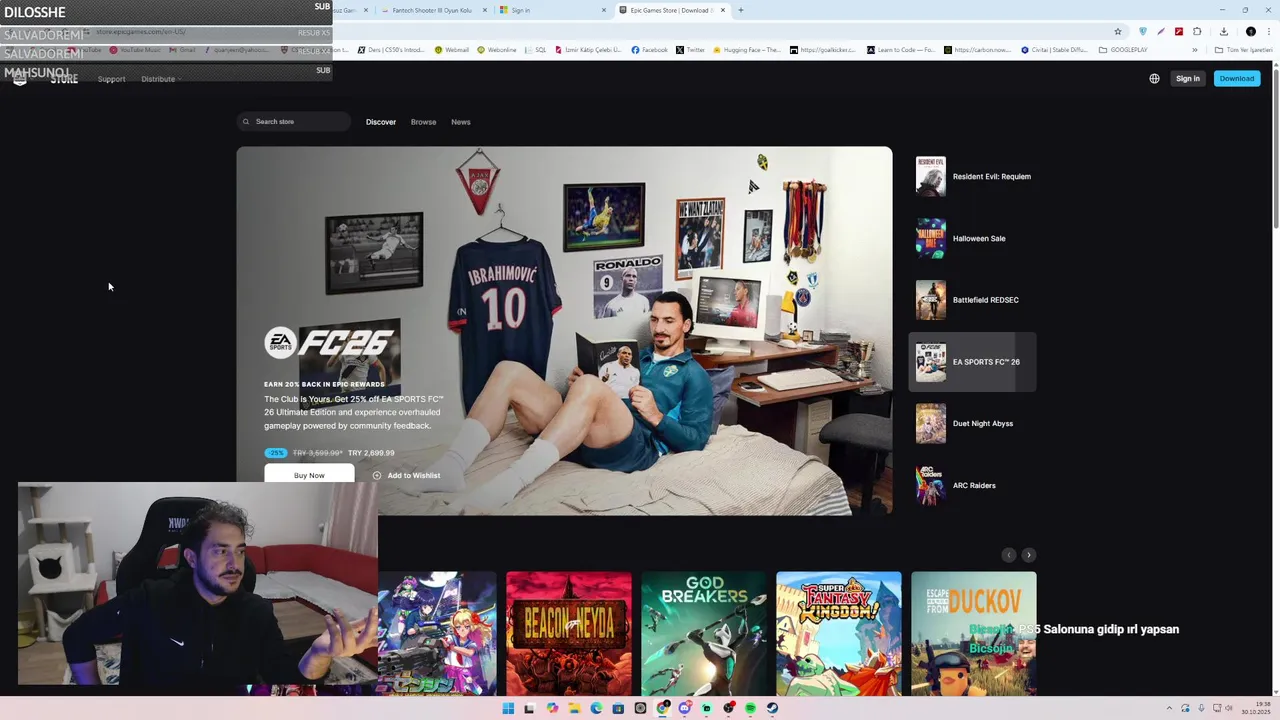Open the Chrome extensions puzzle icon
1280x720 pixels.
pos(1197,31)
